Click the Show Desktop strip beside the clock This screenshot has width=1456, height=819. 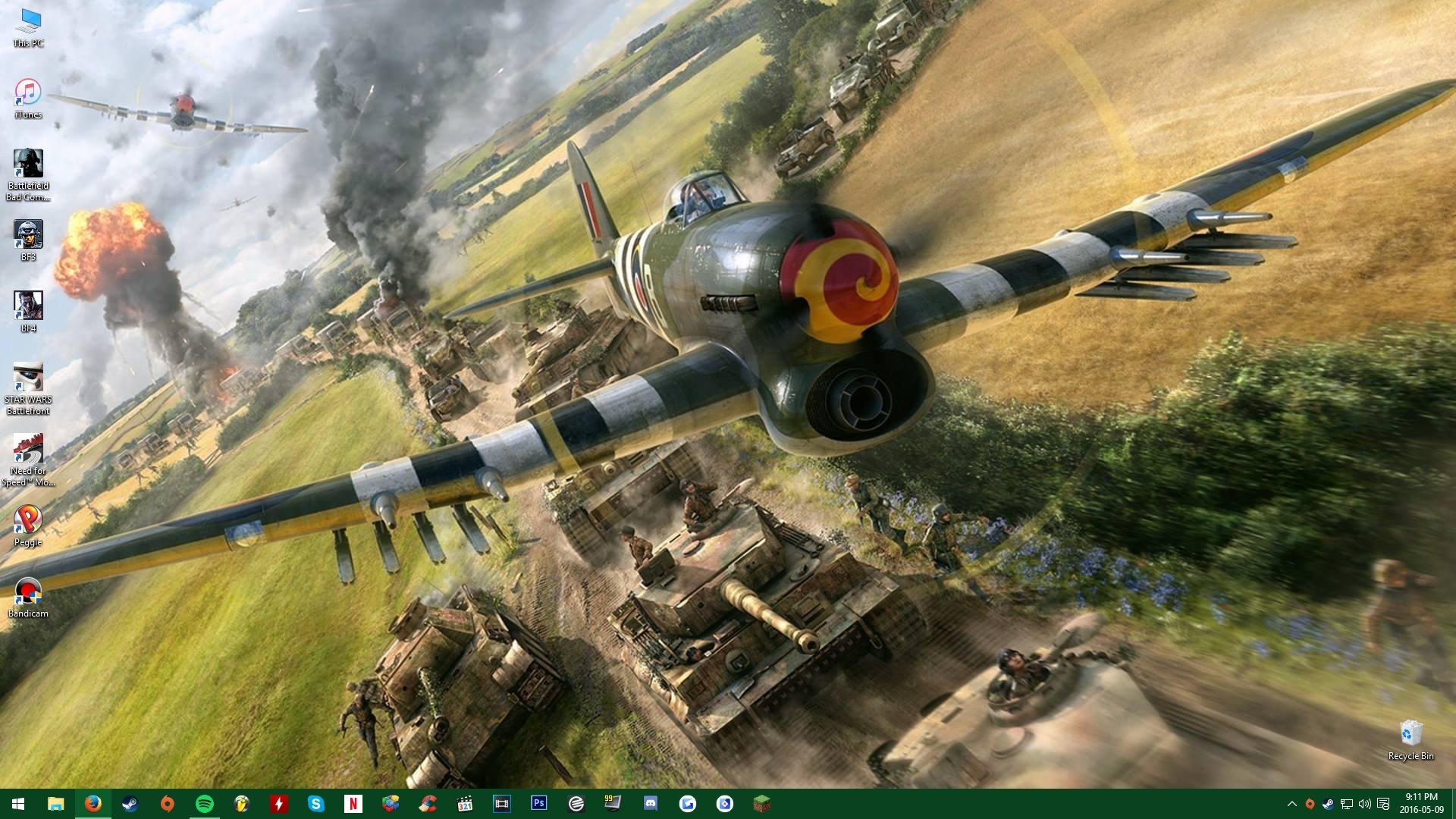click(x=1454, y=804)
